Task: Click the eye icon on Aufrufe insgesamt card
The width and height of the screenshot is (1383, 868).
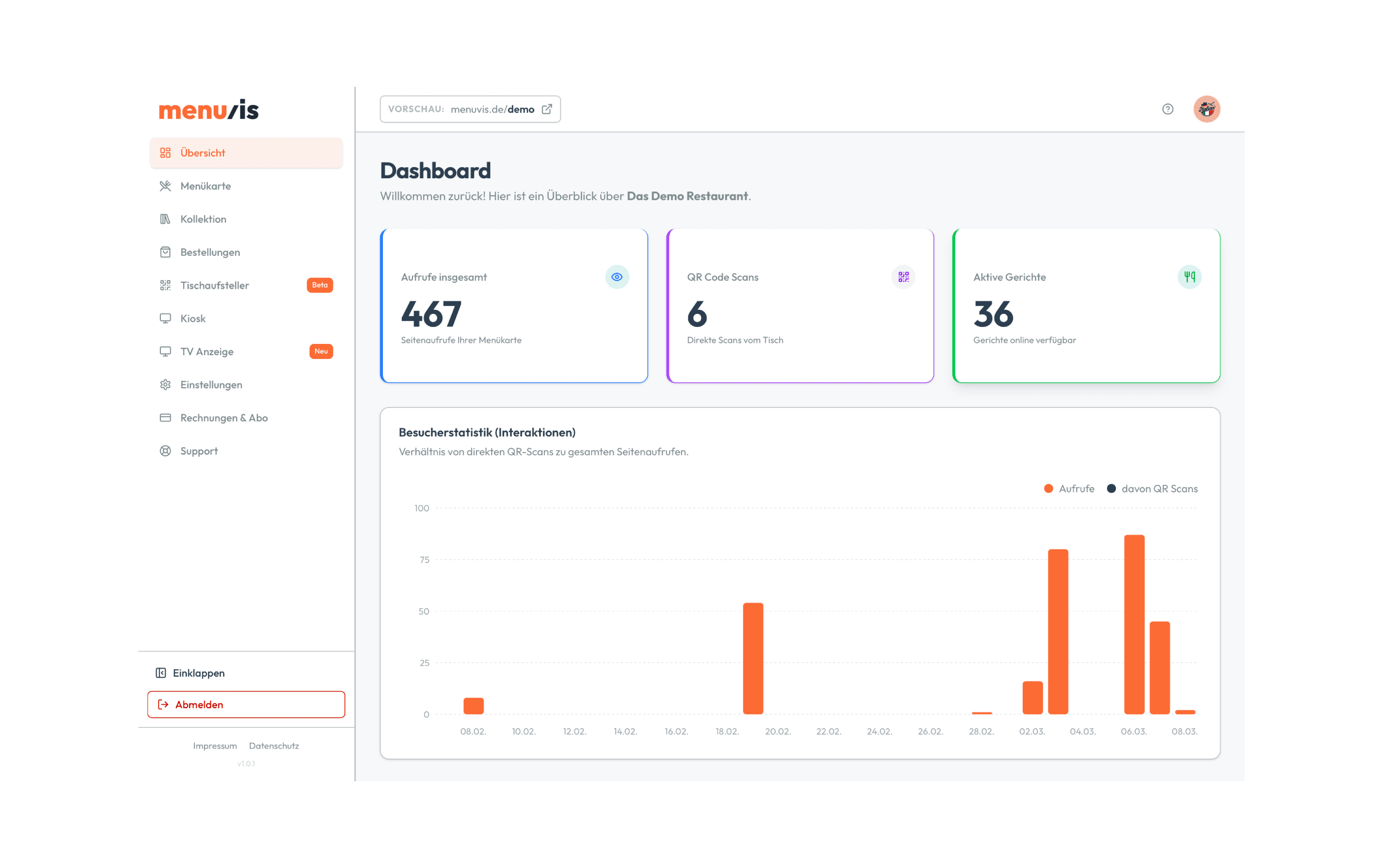Action: point(617,277)
